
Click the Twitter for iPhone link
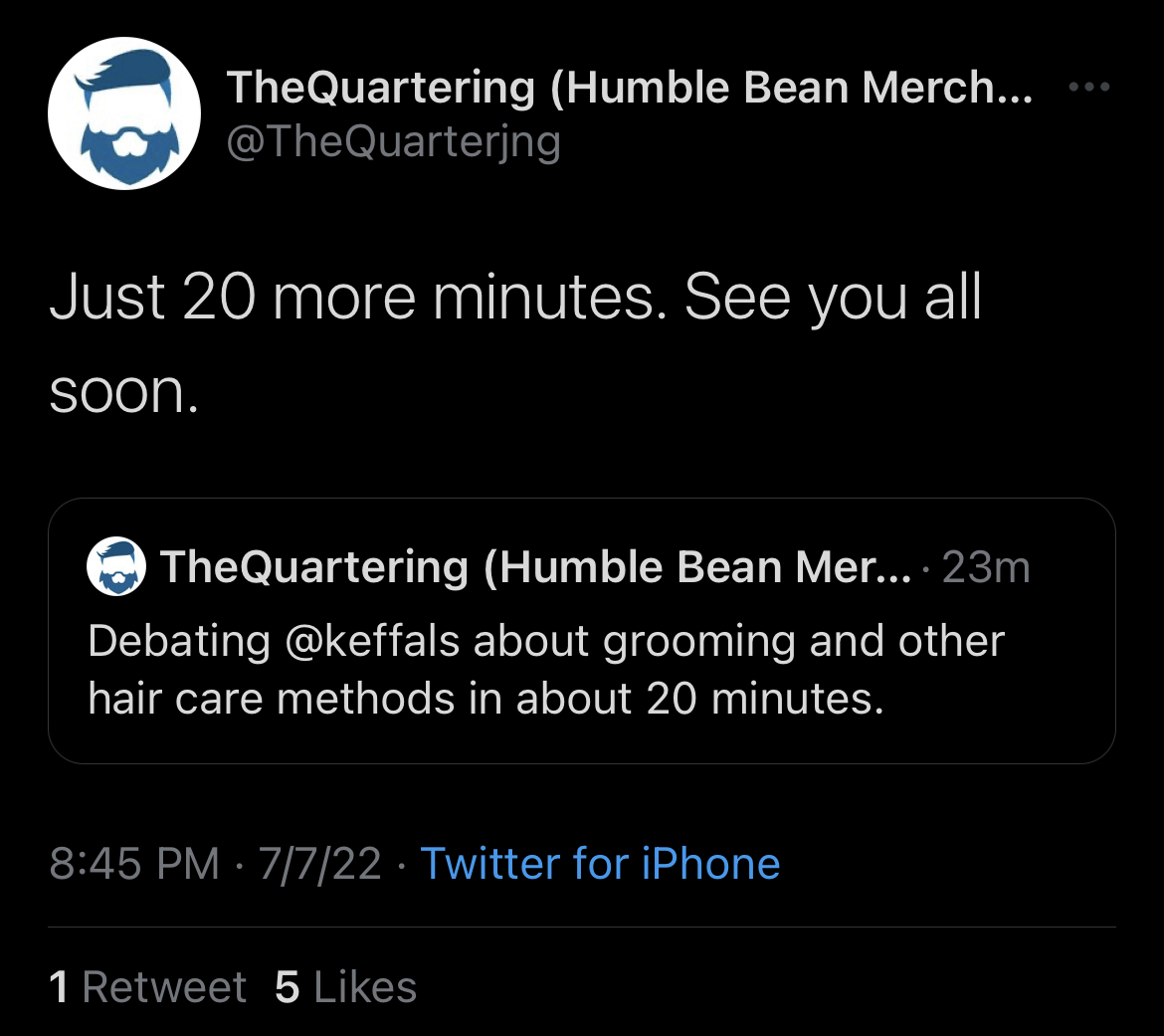point(600,864)
